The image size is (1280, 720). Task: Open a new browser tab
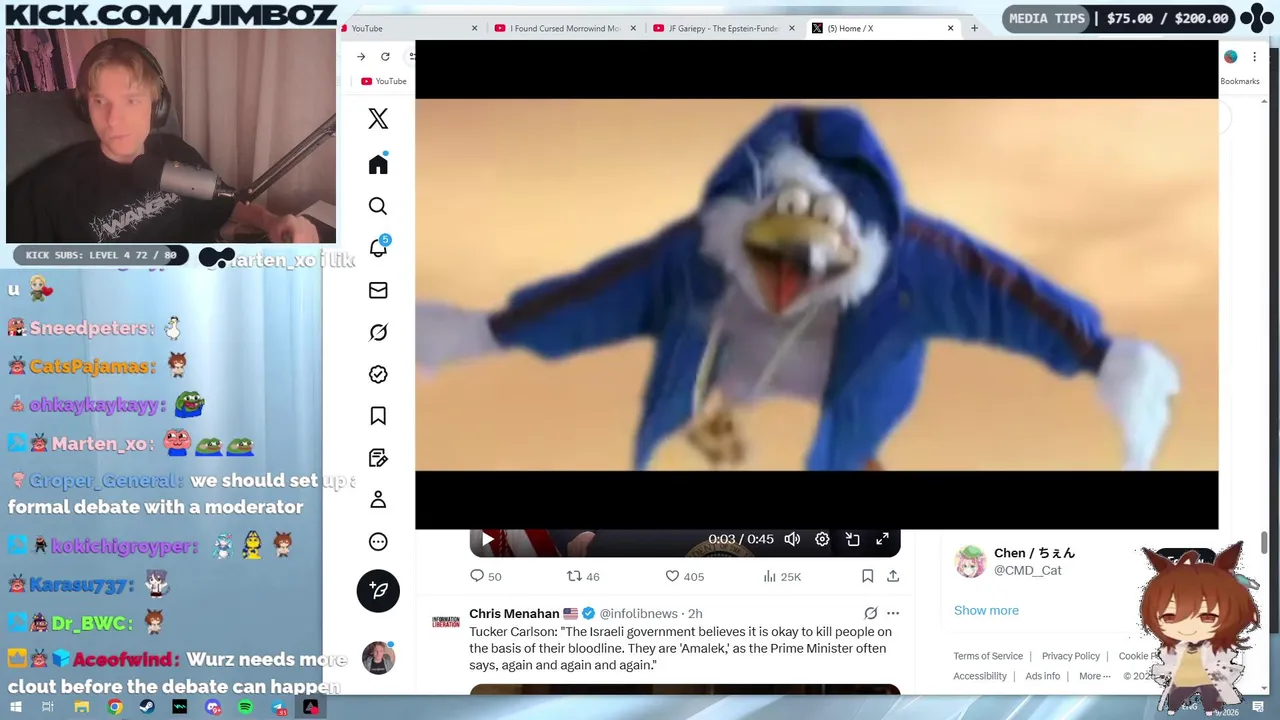pyautogui.click(x=974, y=28)
